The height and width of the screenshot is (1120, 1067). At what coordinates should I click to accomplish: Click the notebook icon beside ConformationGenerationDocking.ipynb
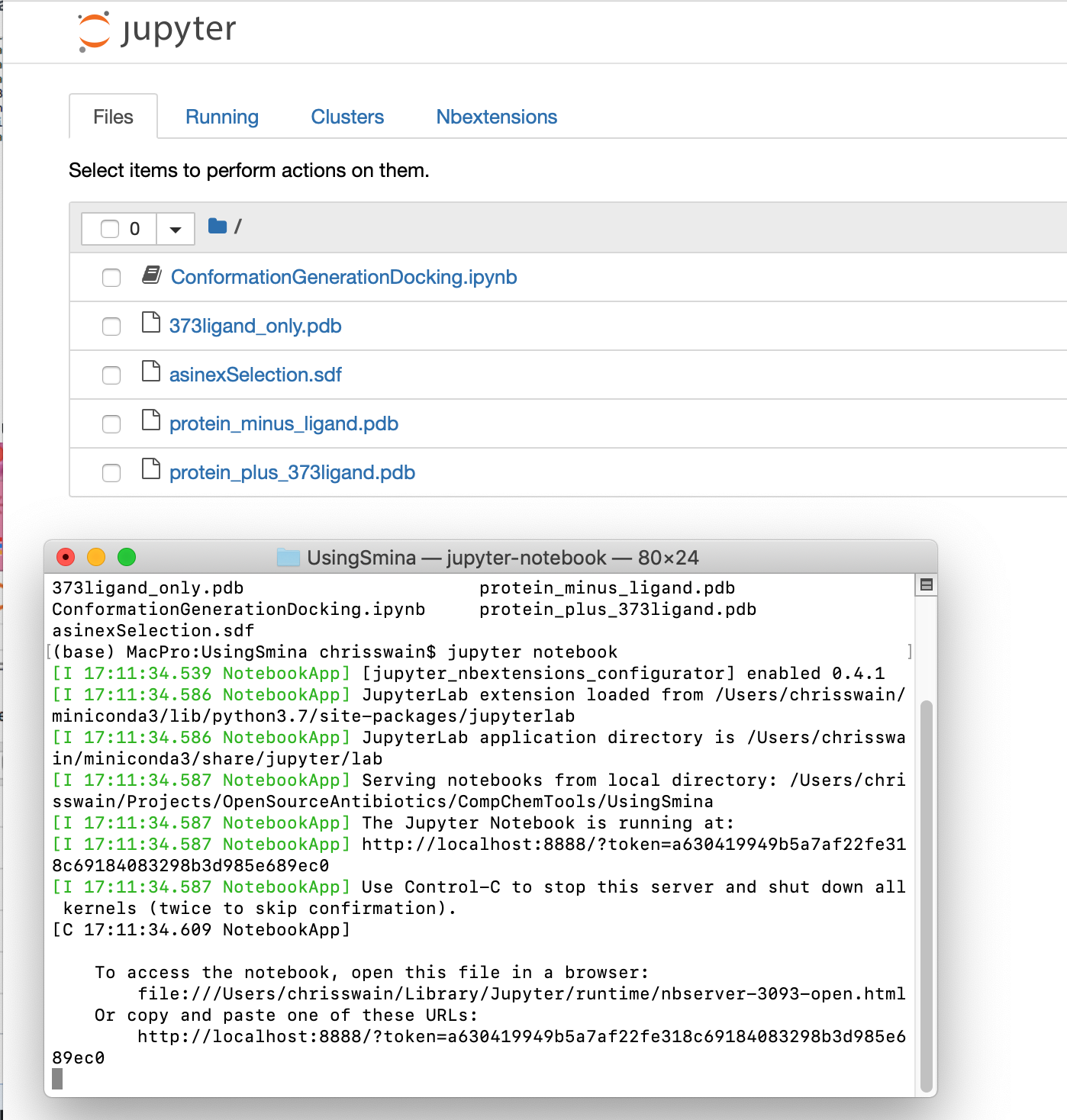pyautogui.click(x=152, y=275)
